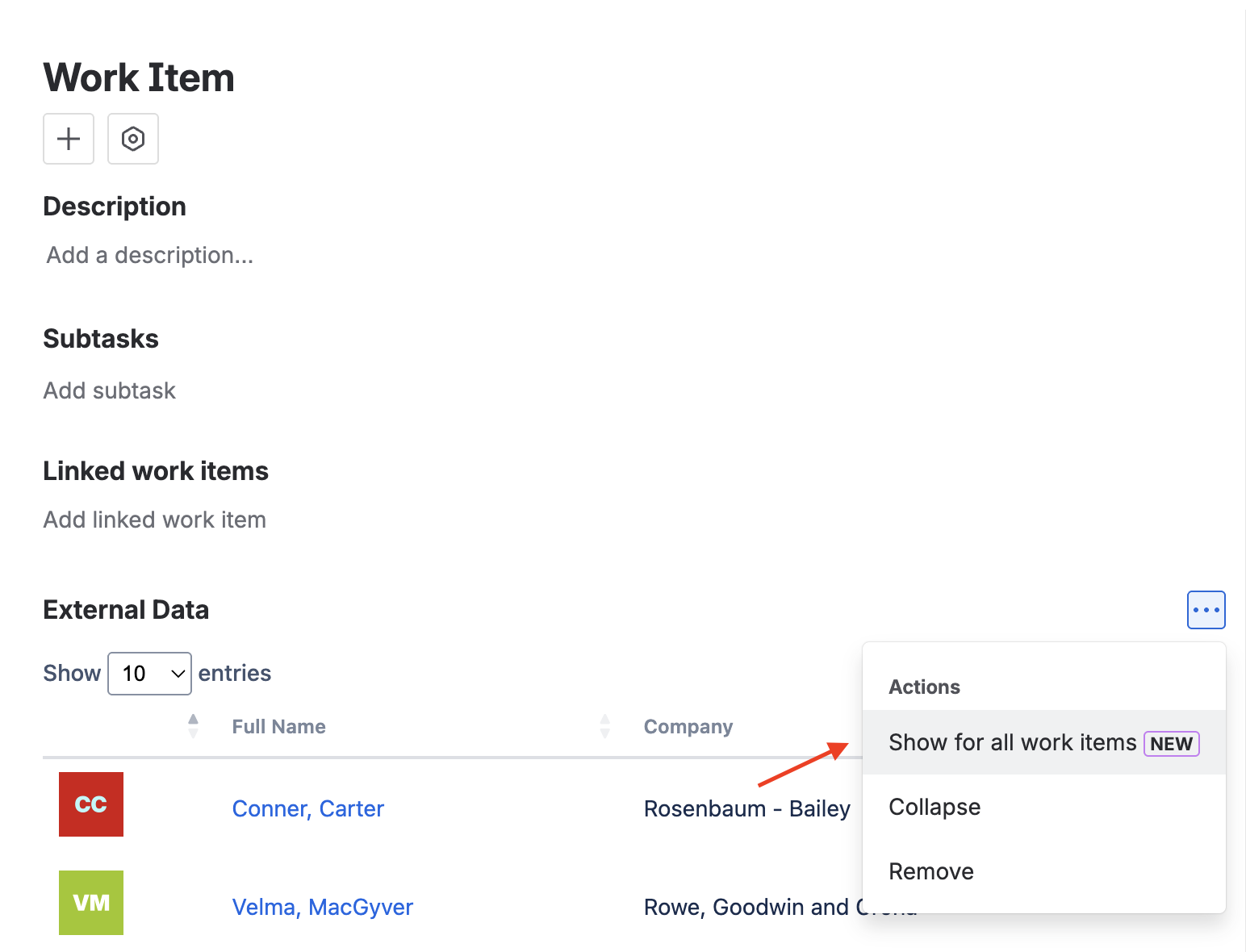Open the Conner, Carter record link
1246x952 pixels.
click(308, 808)
